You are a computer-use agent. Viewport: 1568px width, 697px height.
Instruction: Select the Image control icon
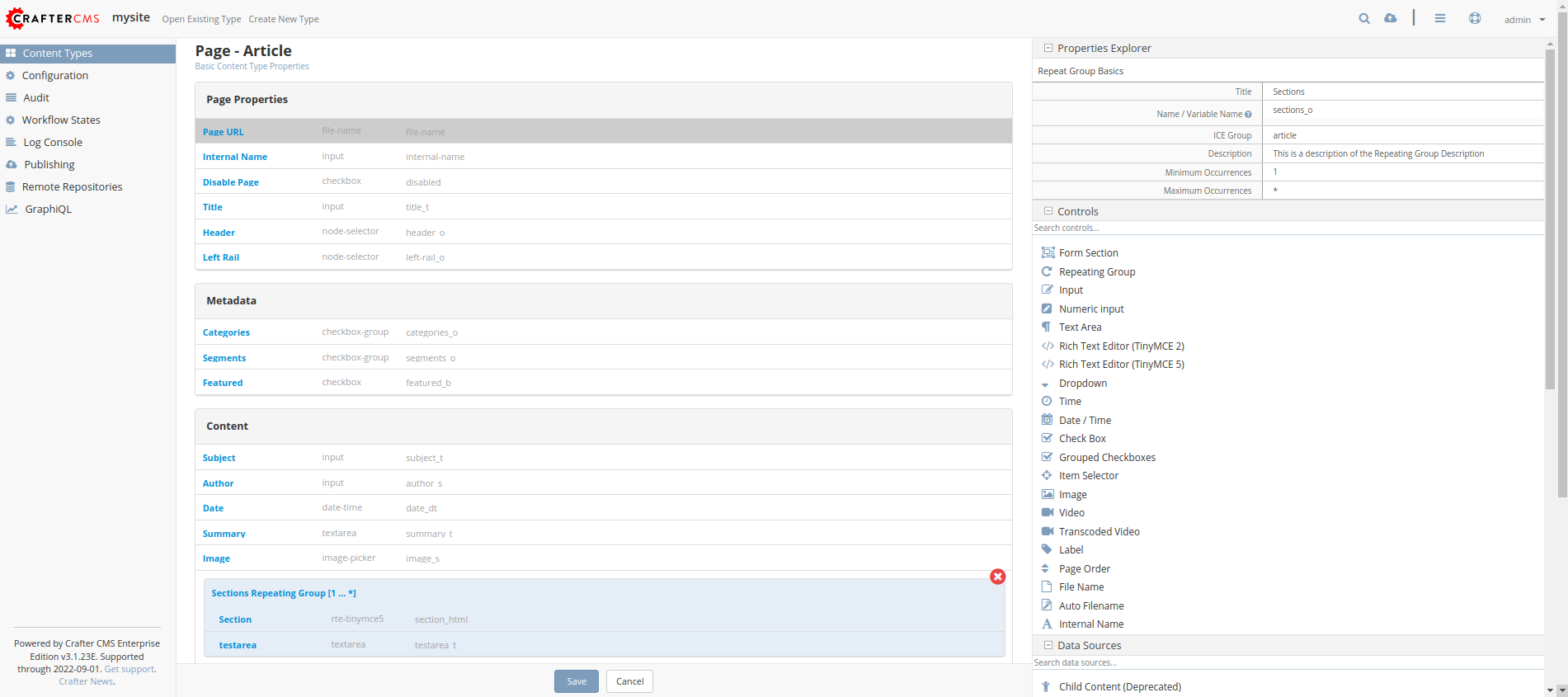[x=1048, y=494]
